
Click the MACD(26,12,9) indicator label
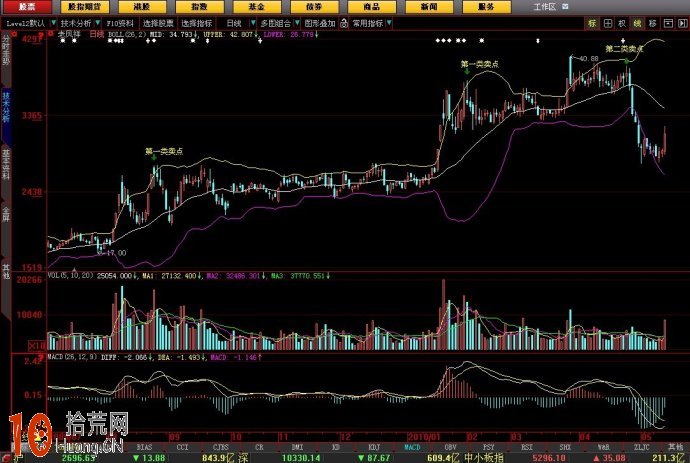pyautogui.click(x=72, y=357)
